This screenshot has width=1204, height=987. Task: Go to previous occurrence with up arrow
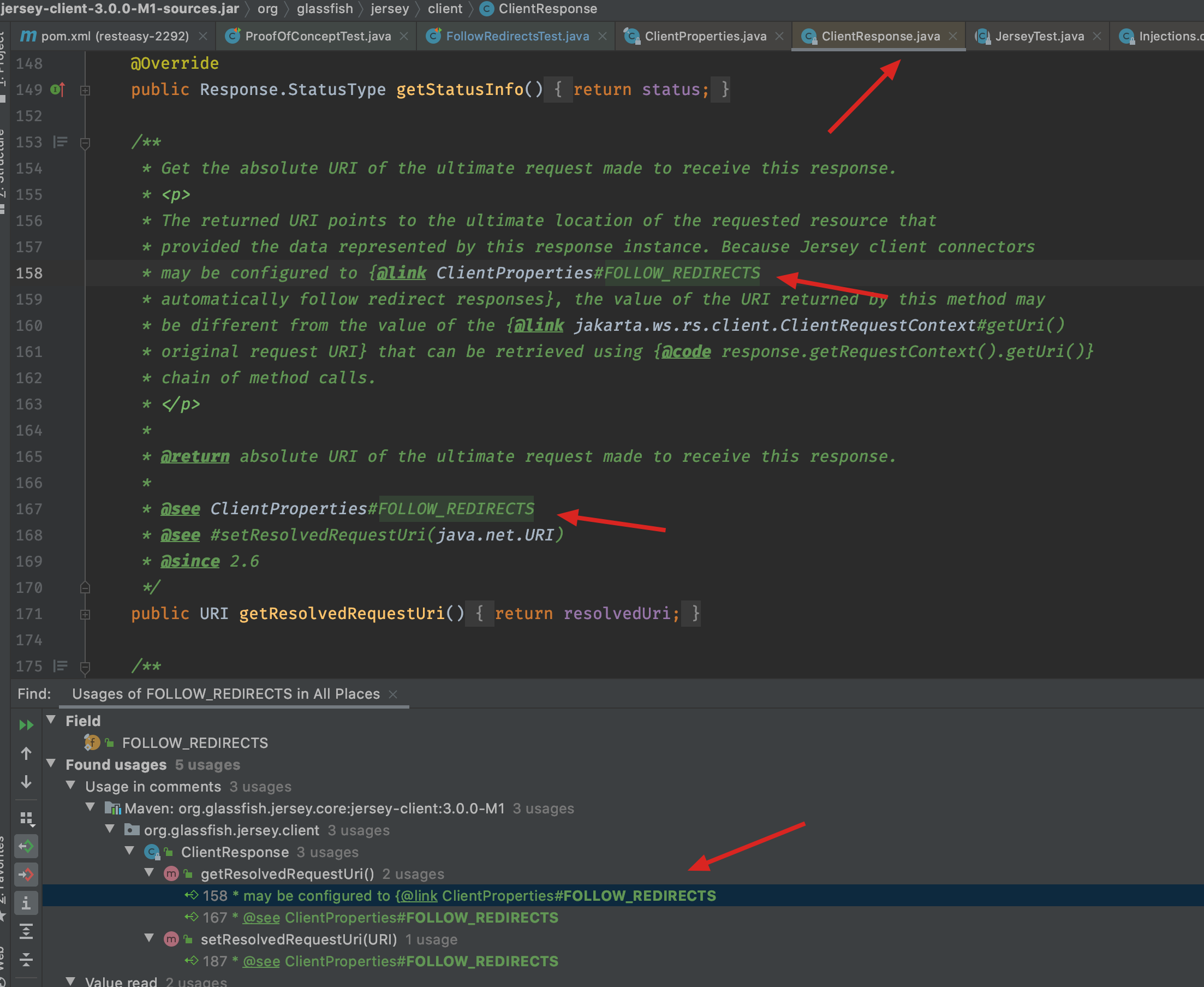(x=26, y=753)
